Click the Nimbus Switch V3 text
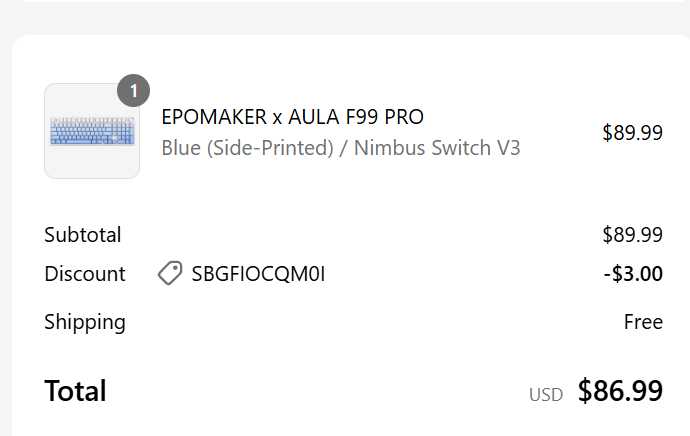Viewport: 690px width, 436px height. tap(439, 148)
